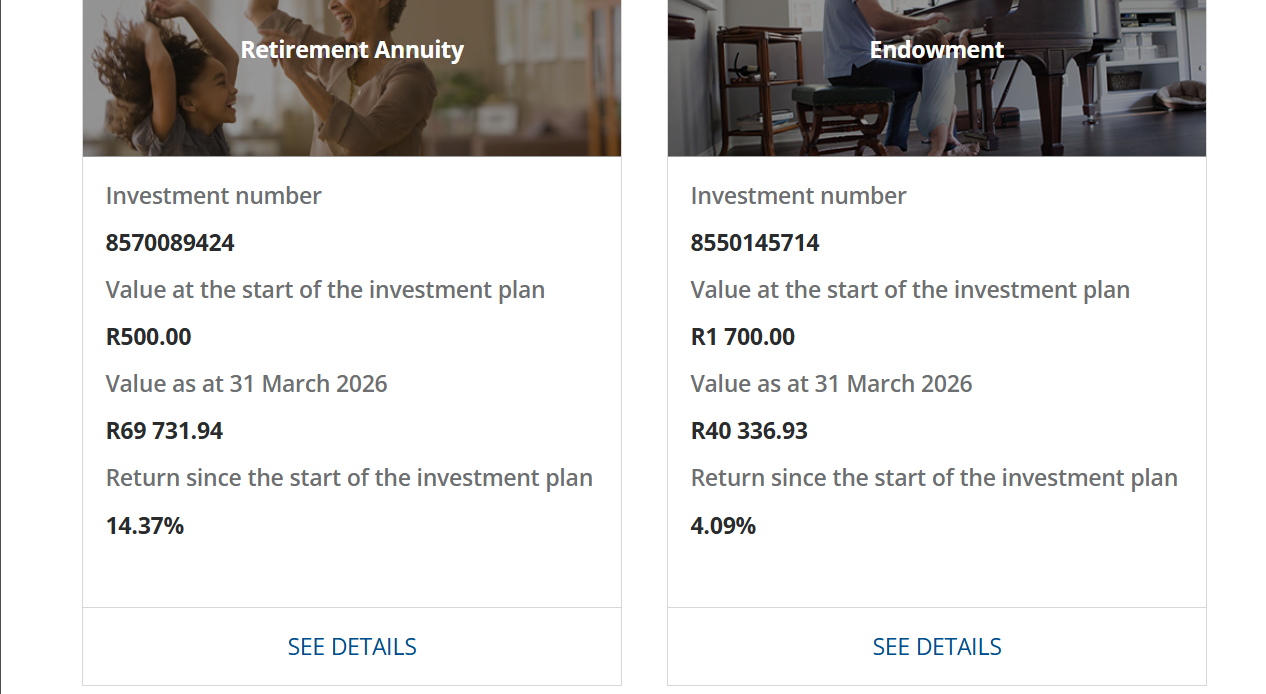Click the Retirement Annuity card title
1266x694 pixels.
352,49
